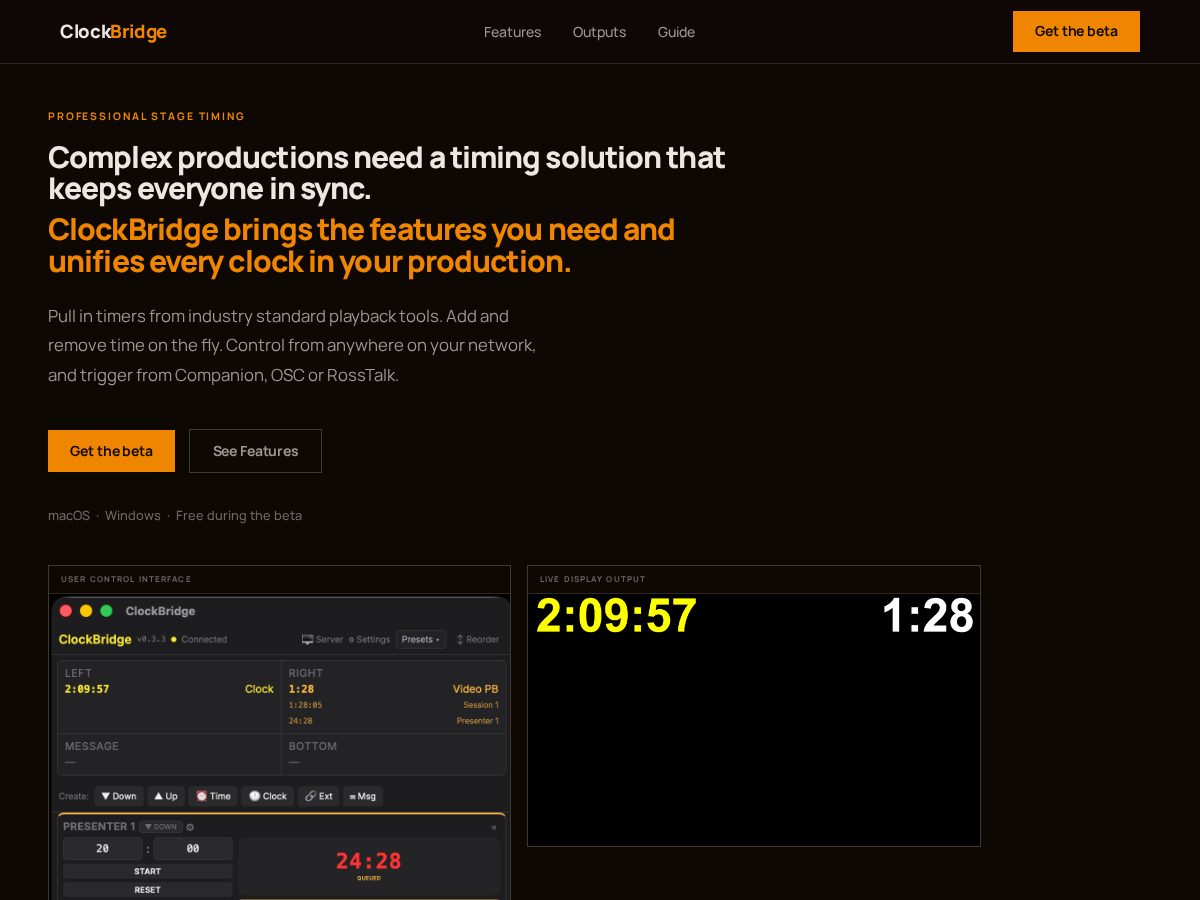Click the red 24:28 queued timer display

point(369,865)
